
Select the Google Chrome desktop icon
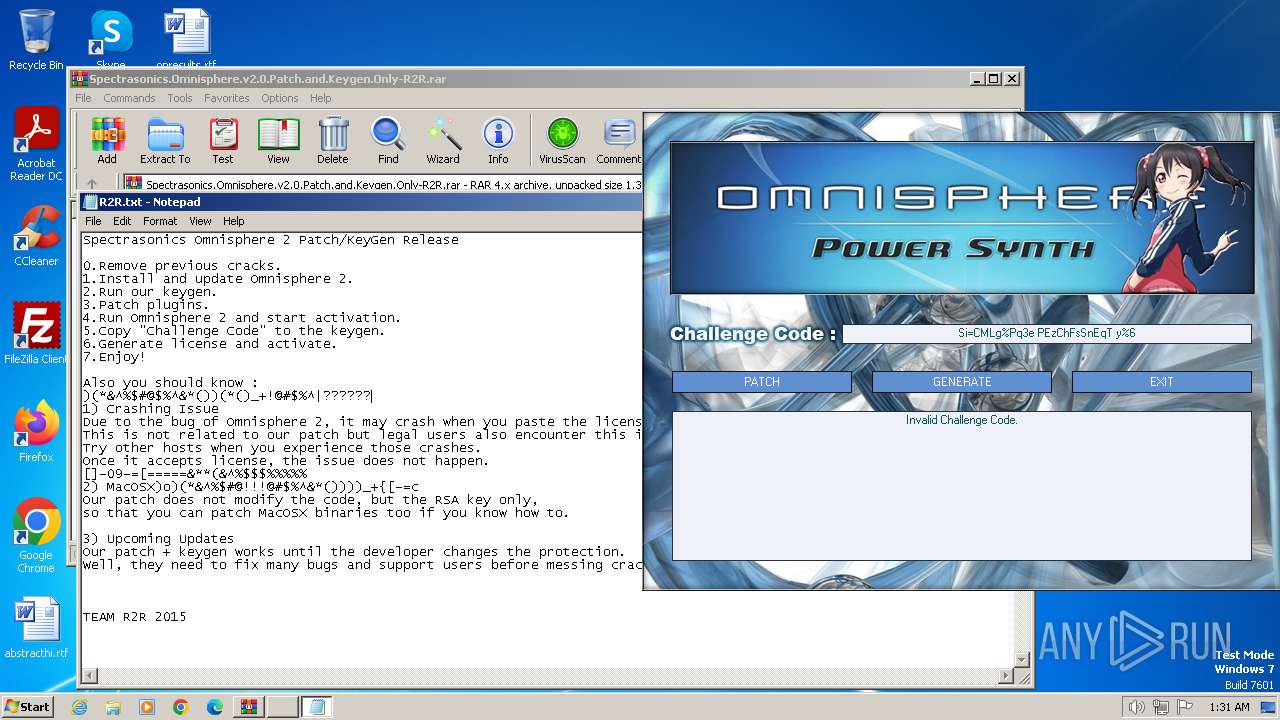36,536
